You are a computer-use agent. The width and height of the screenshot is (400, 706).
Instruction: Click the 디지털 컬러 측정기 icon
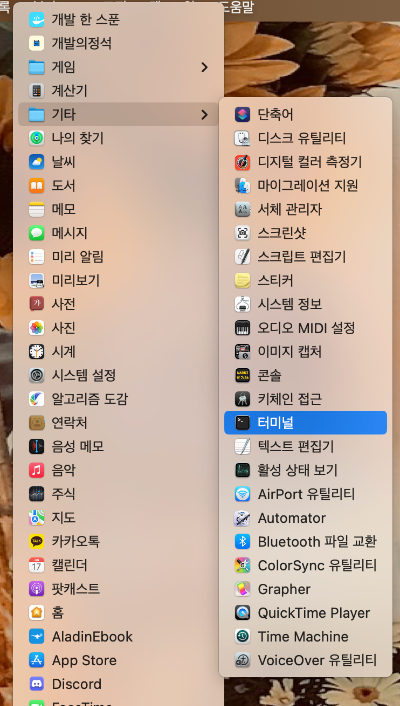pos(242,162)
